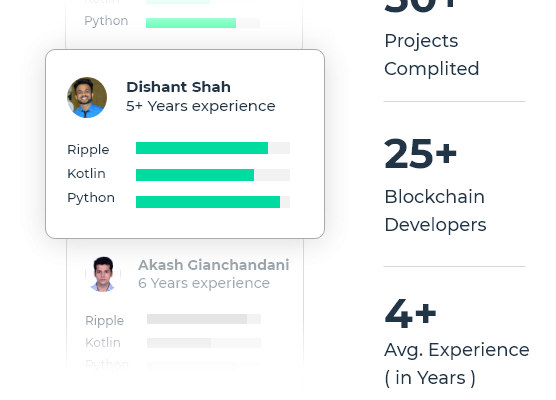Click the 4+ statistic number
Screen dimensions: 556x400
coord(410,313)
